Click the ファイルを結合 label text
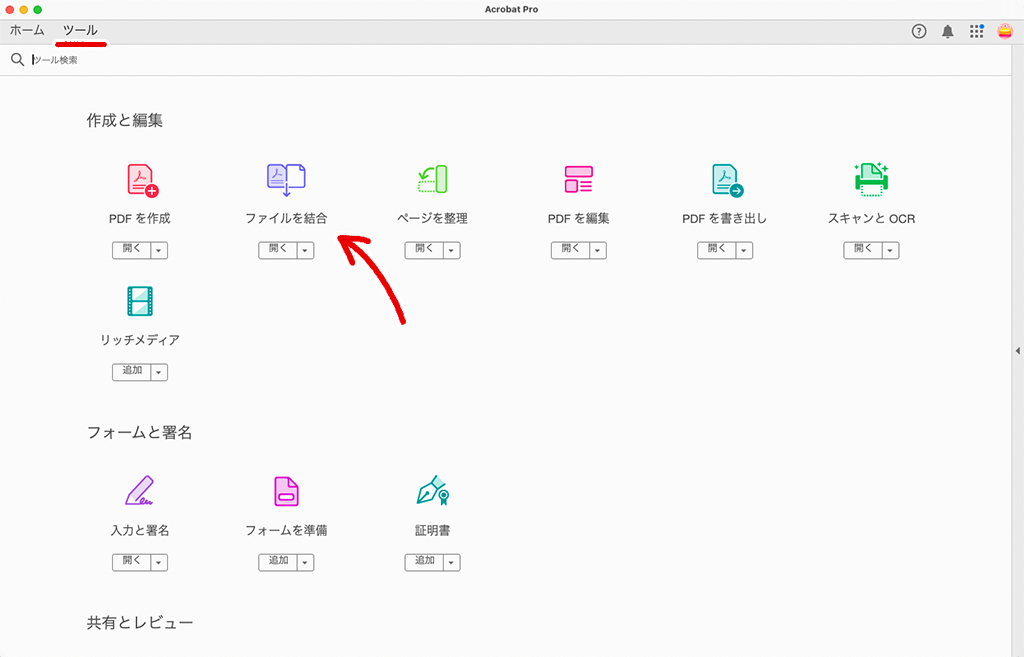1024x657 pixels. point(286,218)
